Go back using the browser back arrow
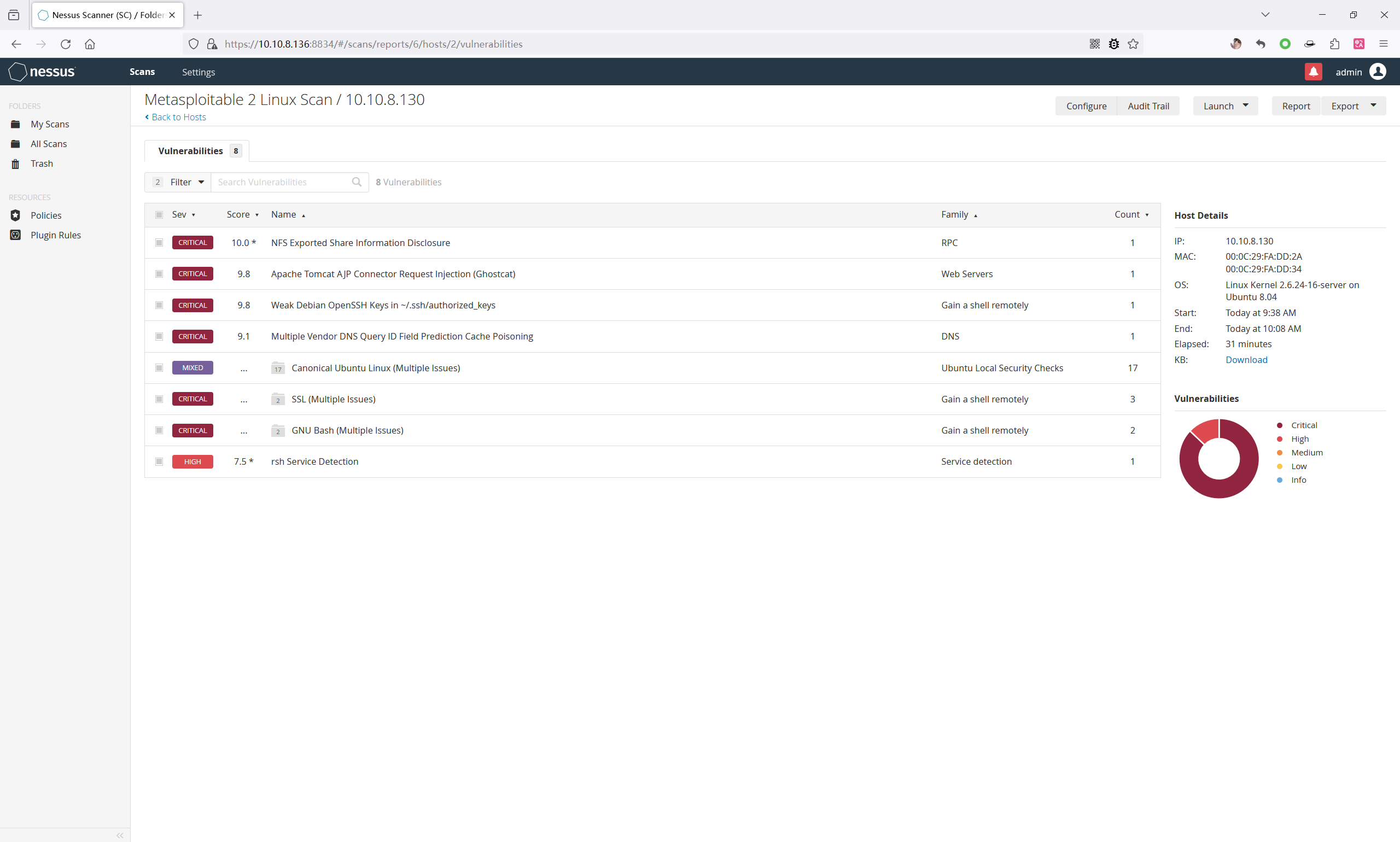Image resolution: width=1400 pixels, height=842 pixels. click(16, 44)
